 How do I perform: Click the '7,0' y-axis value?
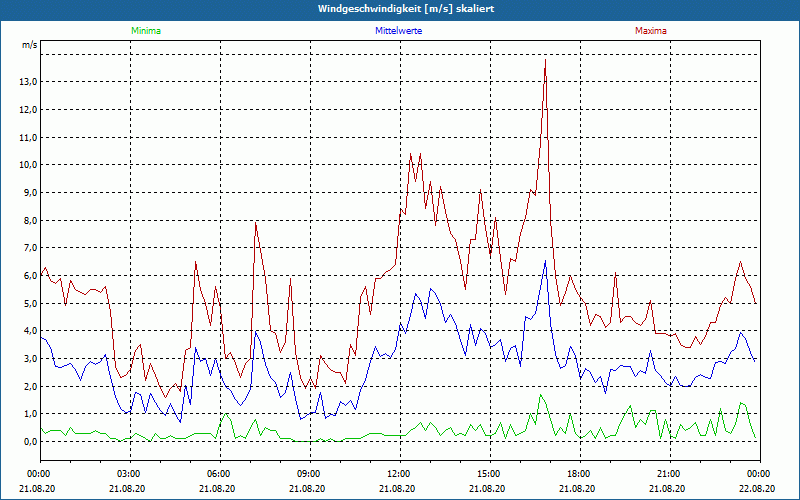[x=31, y=248]
